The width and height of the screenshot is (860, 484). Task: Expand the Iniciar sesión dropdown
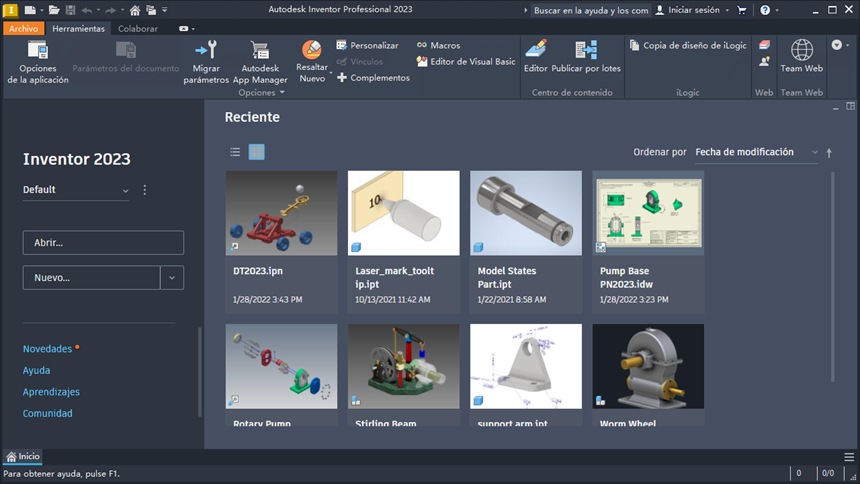point(727,10)
